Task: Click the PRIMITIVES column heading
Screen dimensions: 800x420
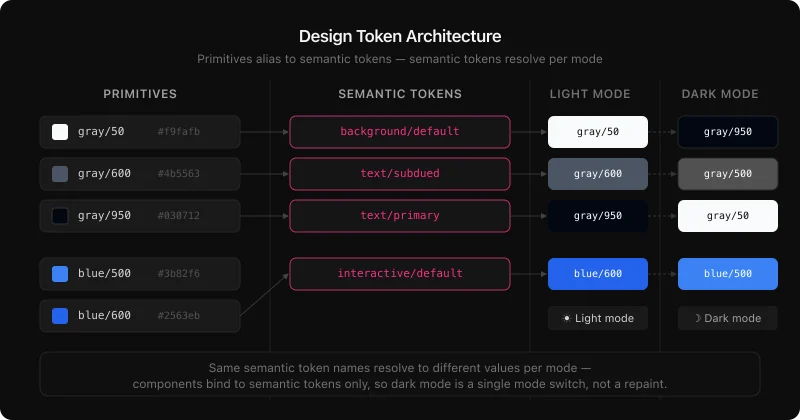Action: pos(140,94)
